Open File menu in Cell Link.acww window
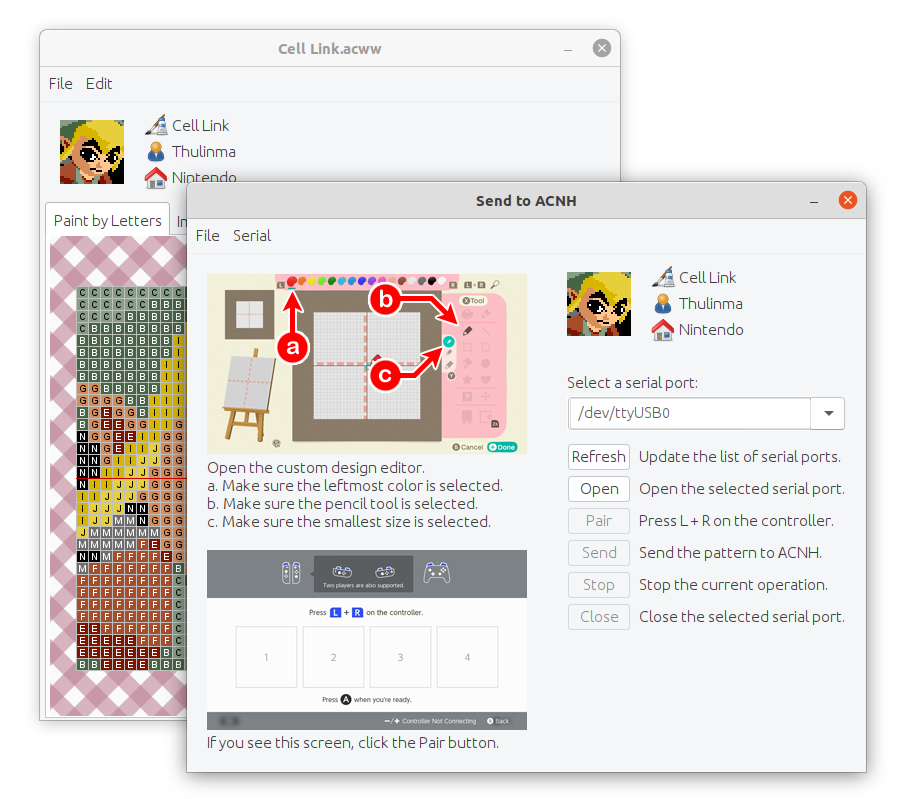The image size is (903, 799). tap(60, 84)
